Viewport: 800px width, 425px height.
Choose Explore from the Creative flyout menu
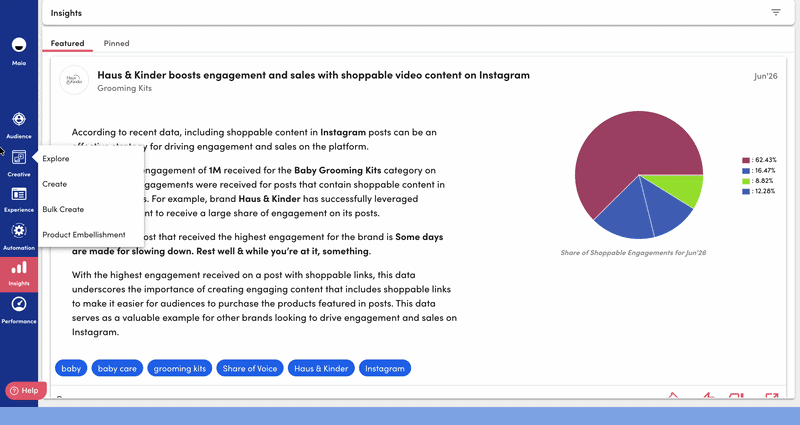pos(56,159)
